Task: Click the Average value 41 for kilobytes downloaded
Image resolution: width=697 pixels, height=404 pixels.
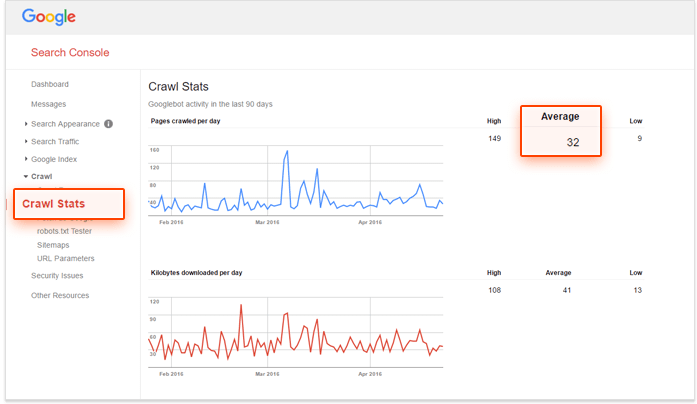Action: click(565, 289)
